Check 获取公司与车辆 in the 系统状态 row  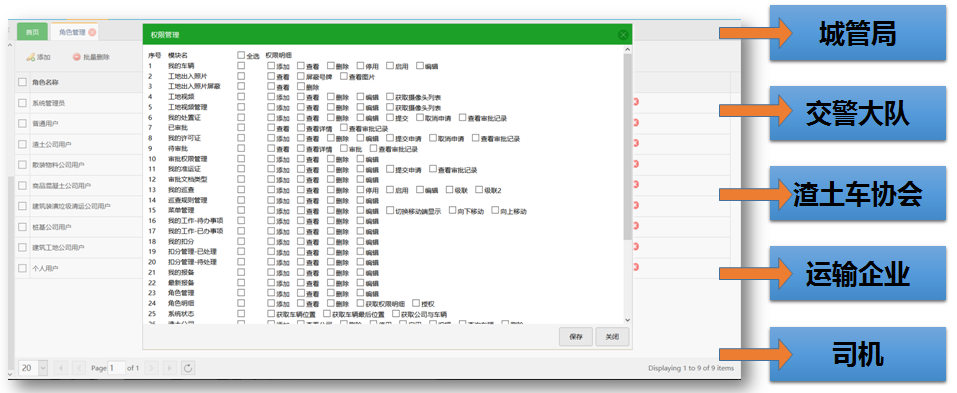click(396, 313)
